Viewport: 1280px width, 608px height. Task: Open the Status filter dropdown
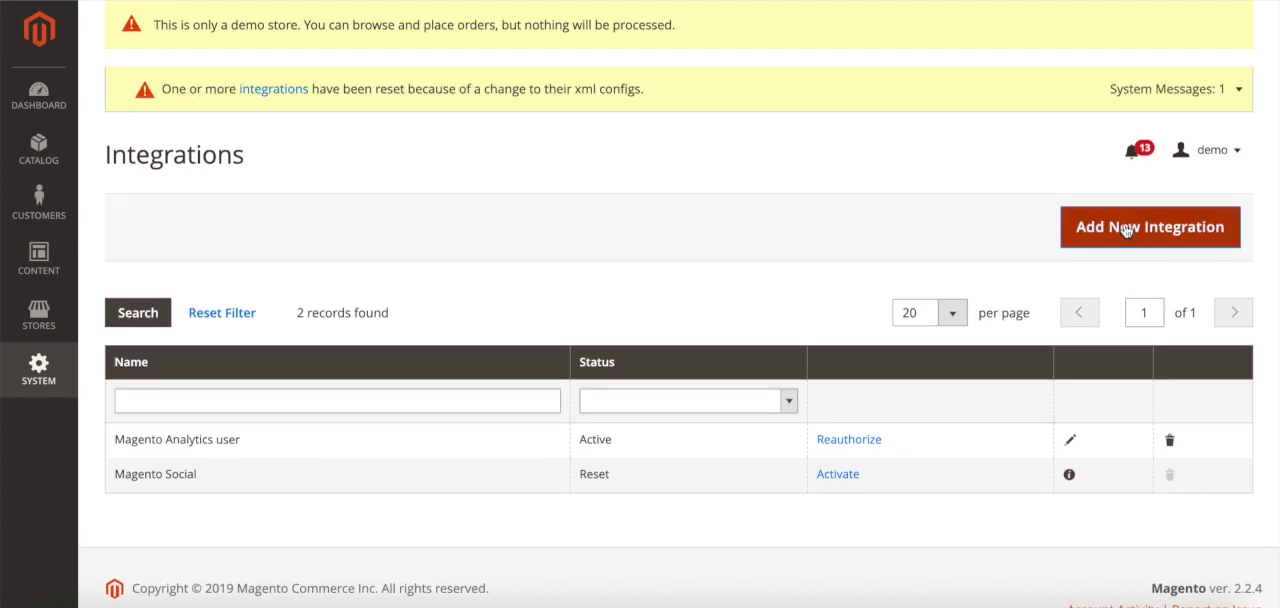[x=688, y=401]
